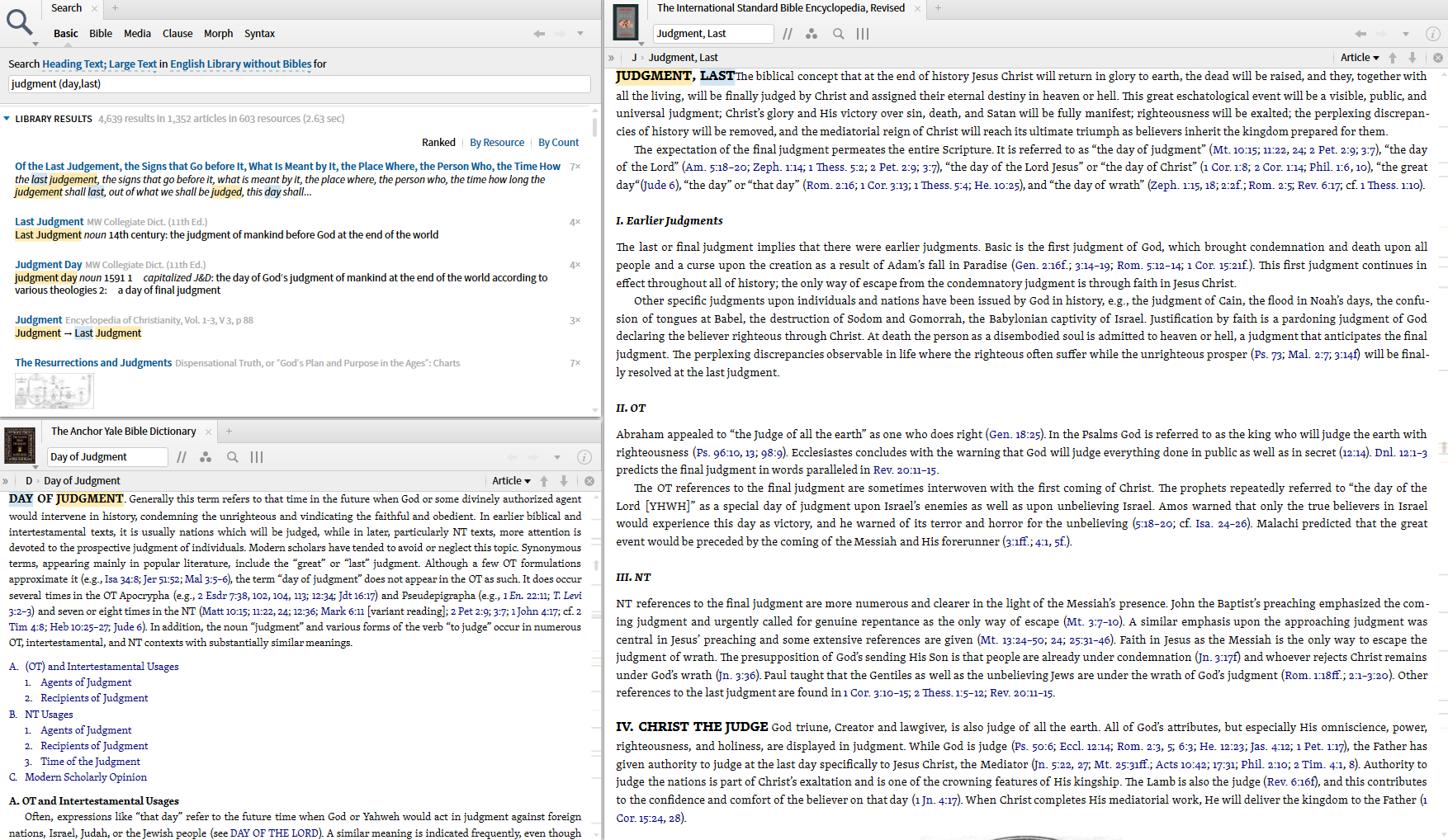The height and width of the screenshot is (840, 1448).
Task: Open visual filters in ISBE panel
Action: pyautogui.click(x=812, y=34)
